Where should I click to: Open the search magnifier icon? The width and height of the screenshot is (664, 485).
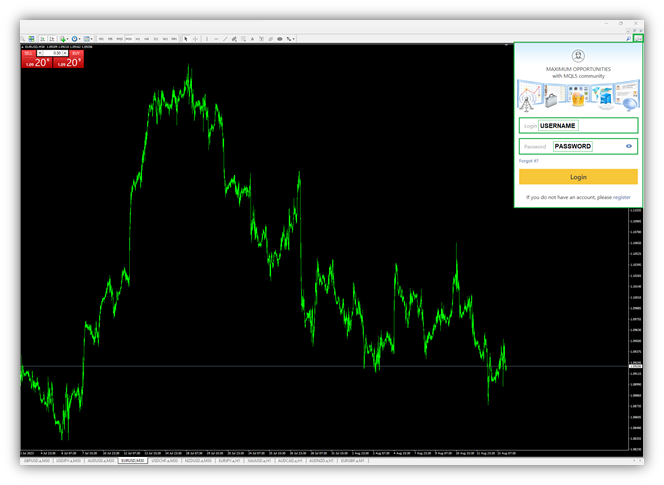(x=627, y=38)
